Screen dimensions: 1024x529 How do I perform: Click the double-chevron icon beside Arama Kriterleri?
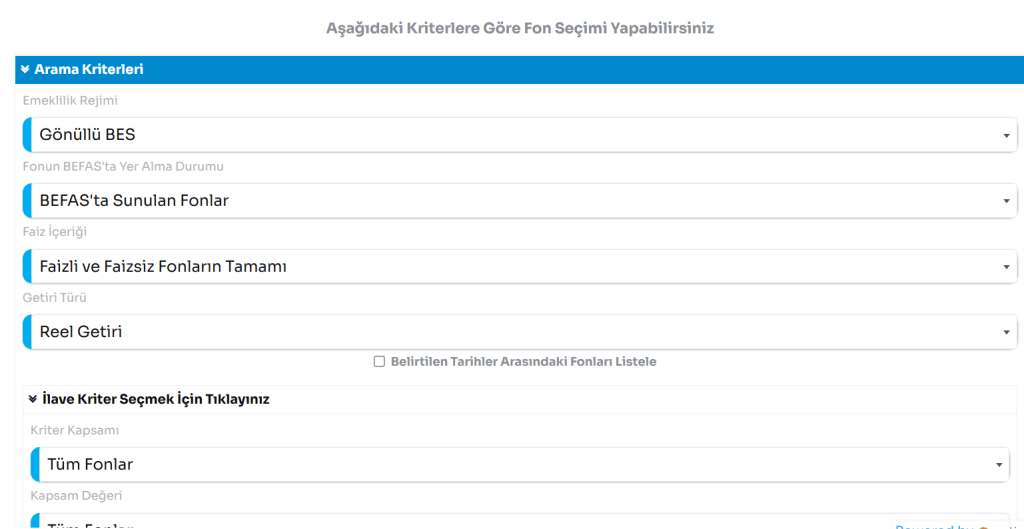[x=25, y=69]
